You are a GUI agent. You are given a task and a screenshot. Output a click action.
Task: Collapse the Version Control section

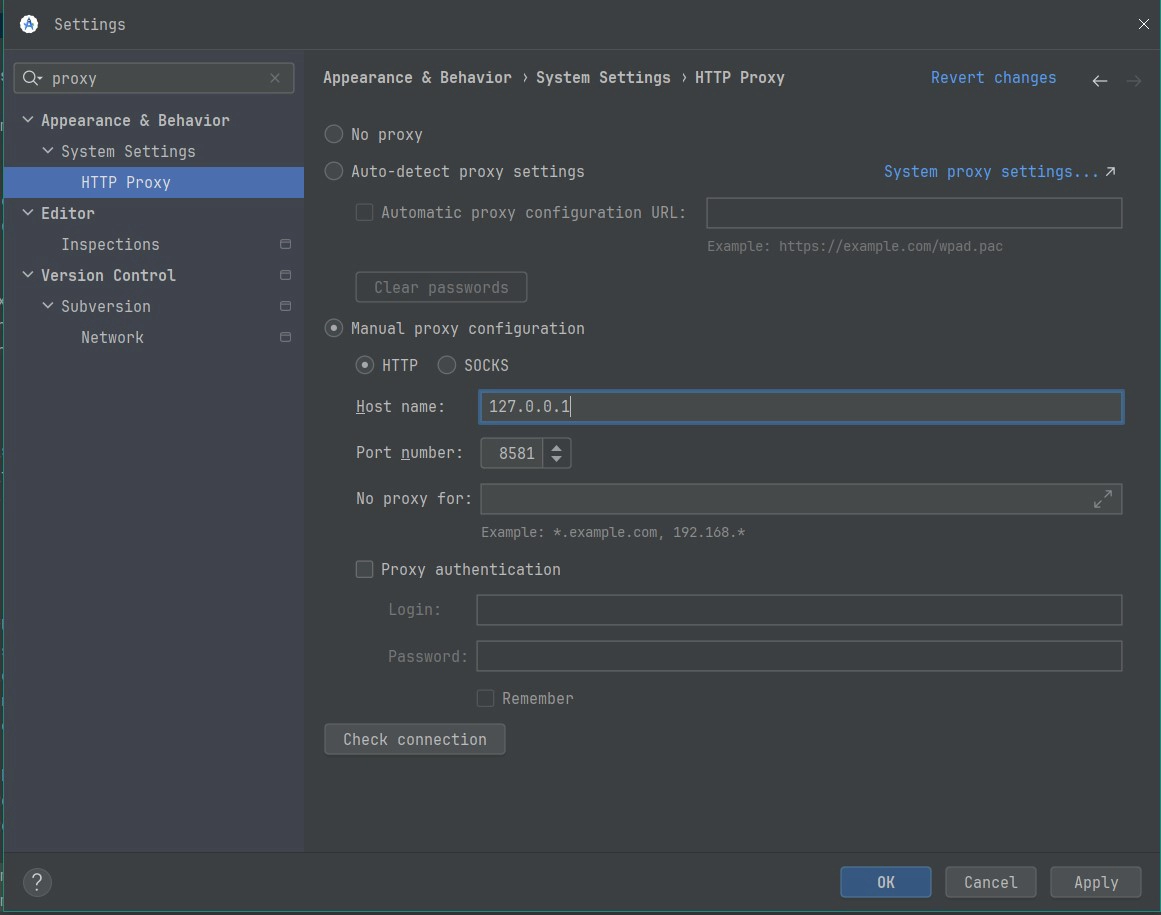click(27, 275)
